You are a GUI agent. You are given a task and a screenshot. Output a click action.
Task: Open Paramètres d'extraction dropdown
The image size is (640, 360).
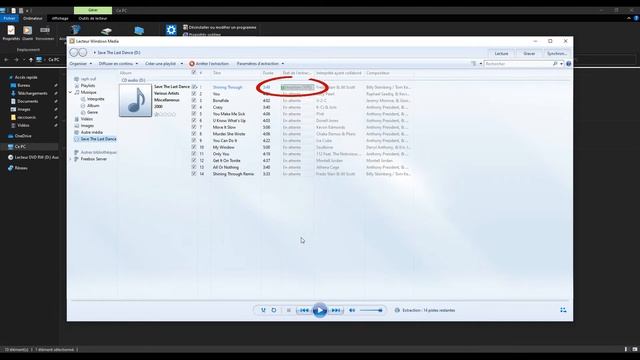tap(260, 64)
